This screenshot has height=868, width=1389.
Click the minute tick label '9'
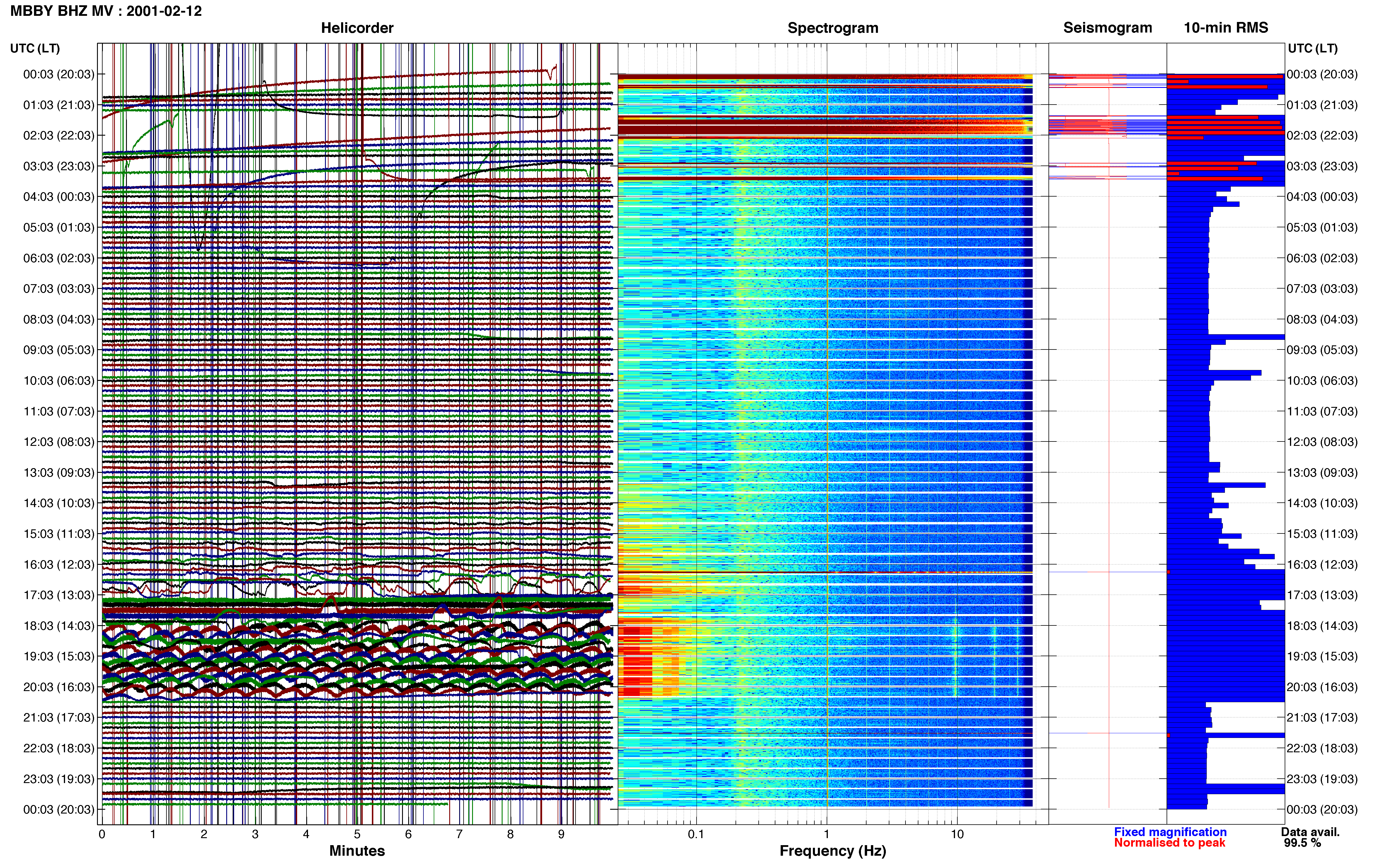561,834
